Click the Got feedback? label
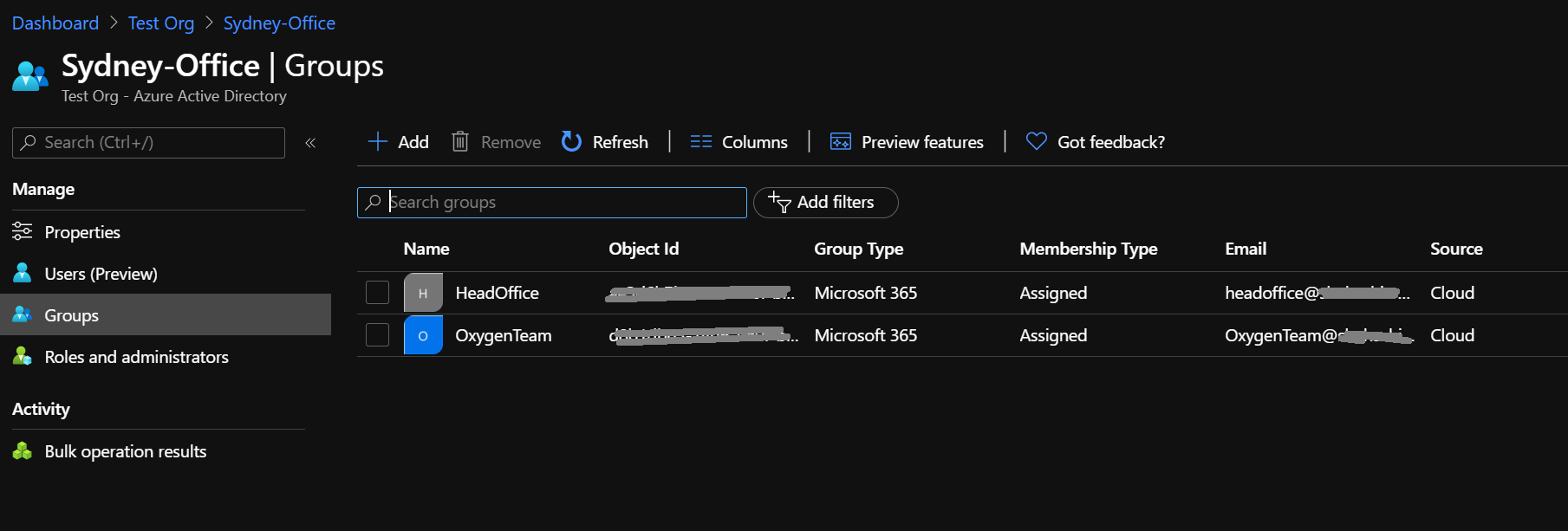The width and height of the screenshot is (1568, 531). click(x=1111, y=142)
